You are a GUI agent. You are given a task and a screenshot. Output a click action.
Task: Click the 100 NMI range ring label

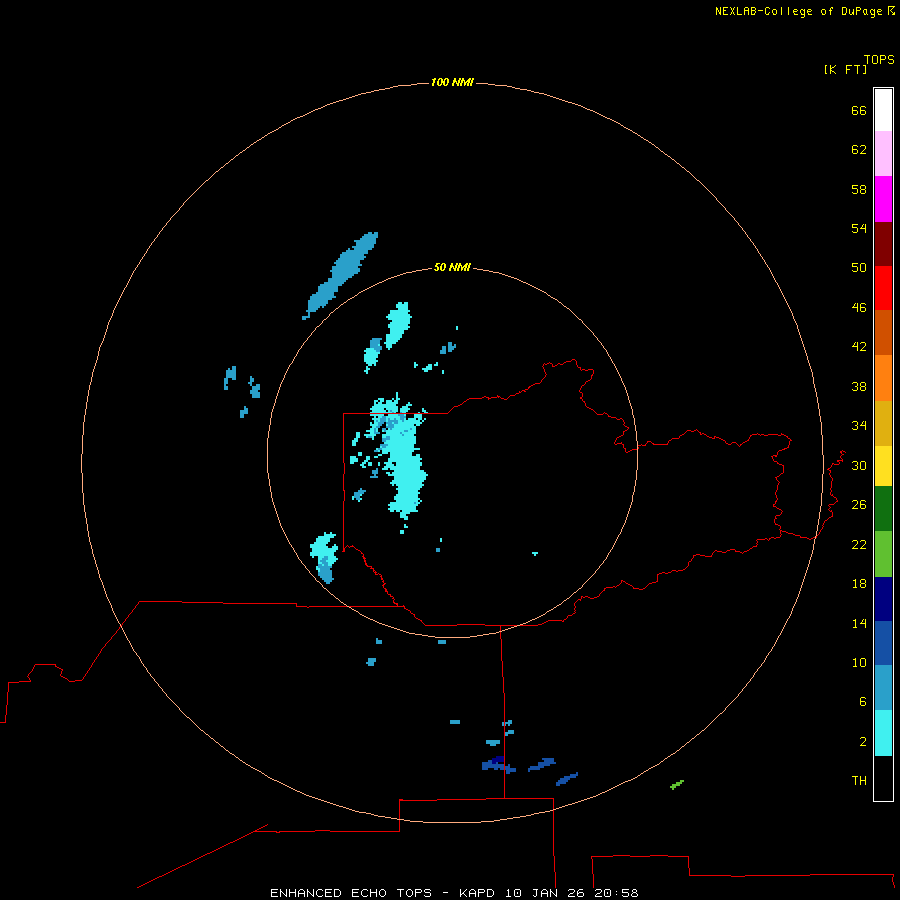(x=452, y=82)
